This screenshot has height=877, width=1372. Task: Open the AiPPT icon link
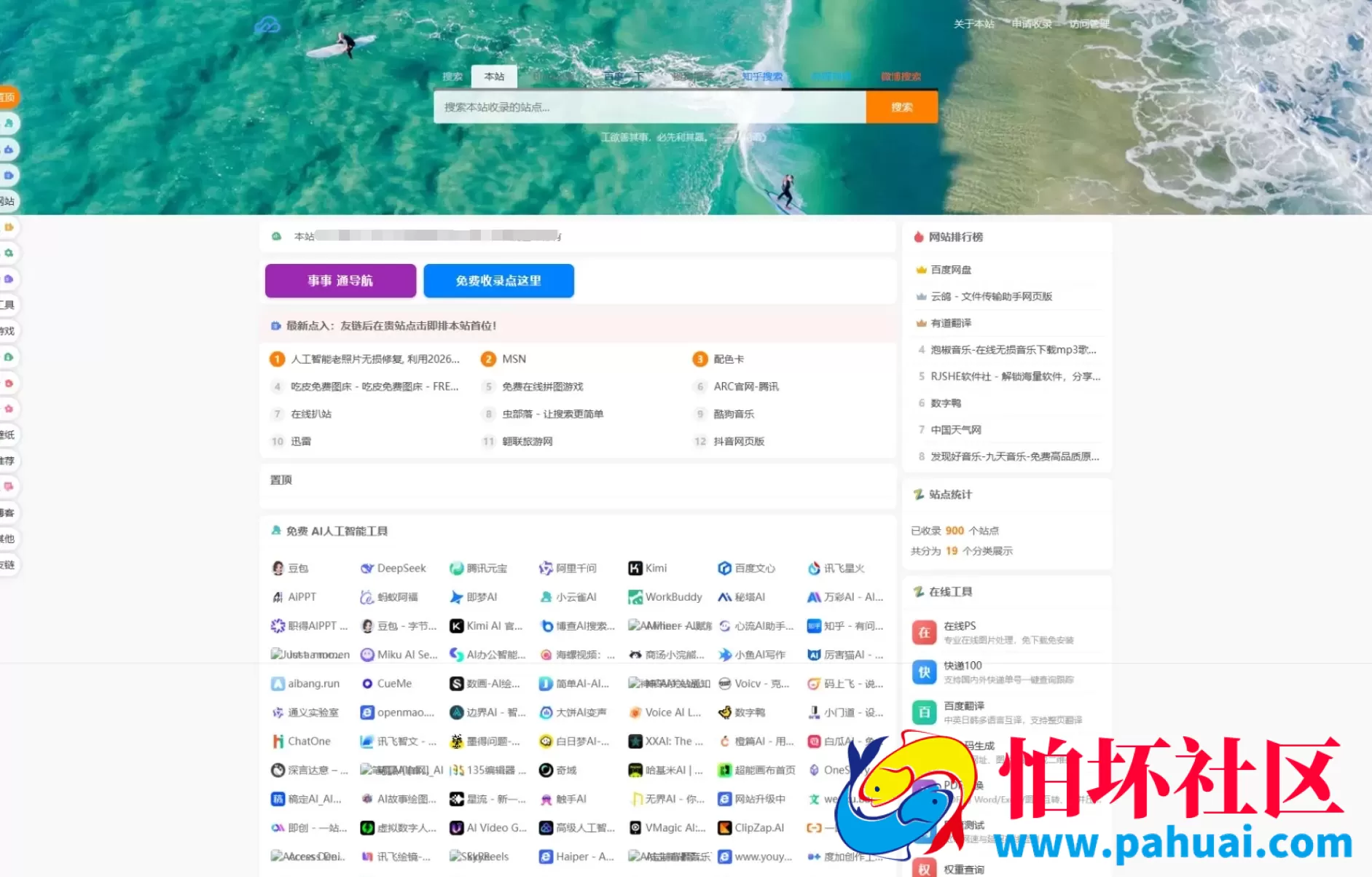pyautogui.click(x=278, y=597)
